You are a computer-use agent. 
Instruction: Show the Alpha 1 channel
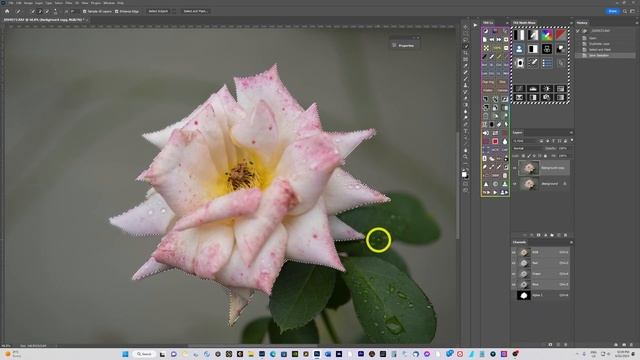coord(514,295)
